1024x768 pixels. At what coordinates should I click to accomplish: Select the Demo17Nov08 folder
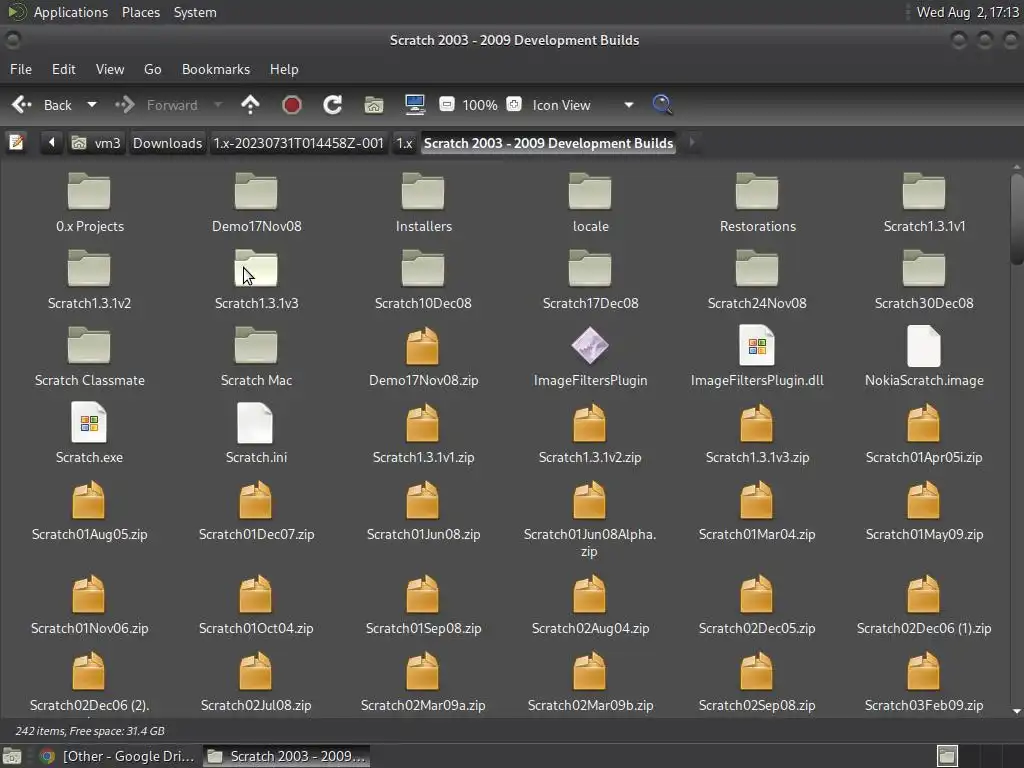pyautogui.click(x=257, y=203)
